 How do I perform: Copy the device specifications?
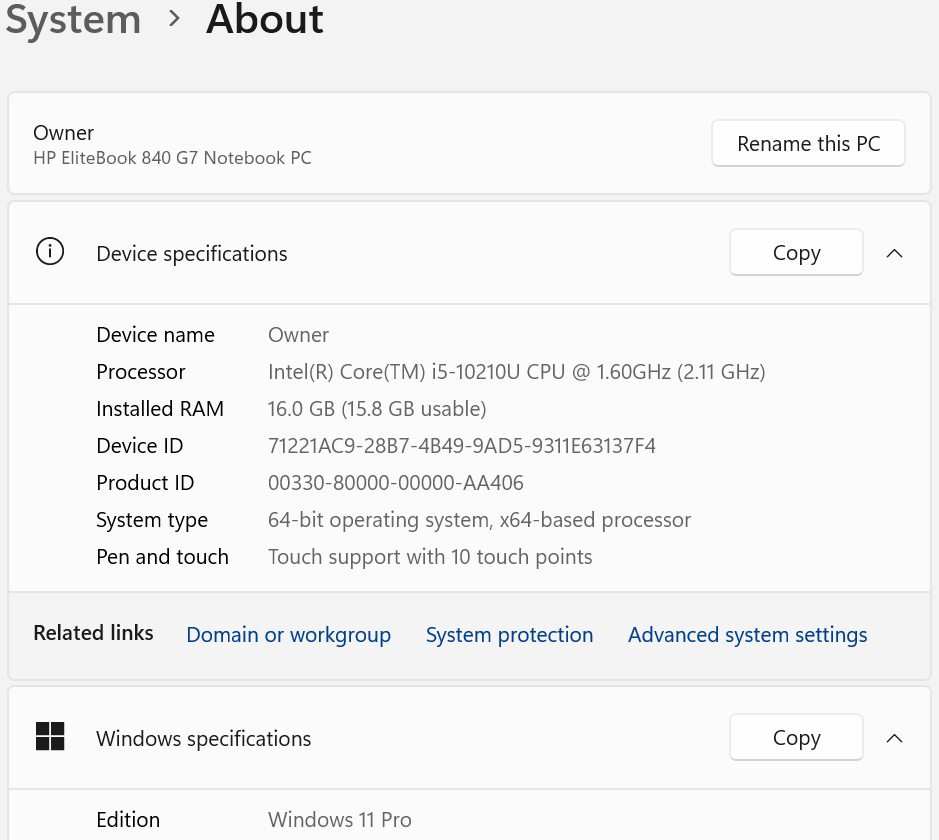(796, 253)
